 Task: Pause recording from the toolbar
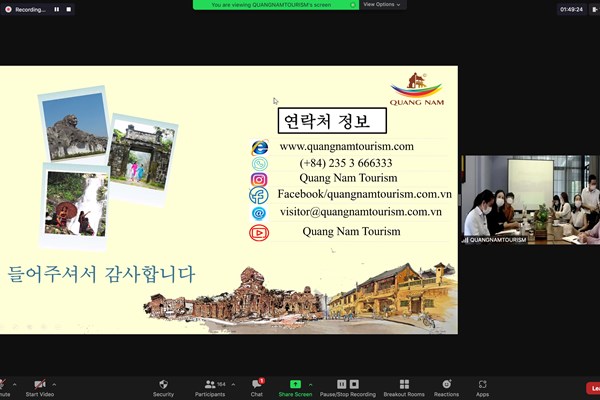(341, 384)
